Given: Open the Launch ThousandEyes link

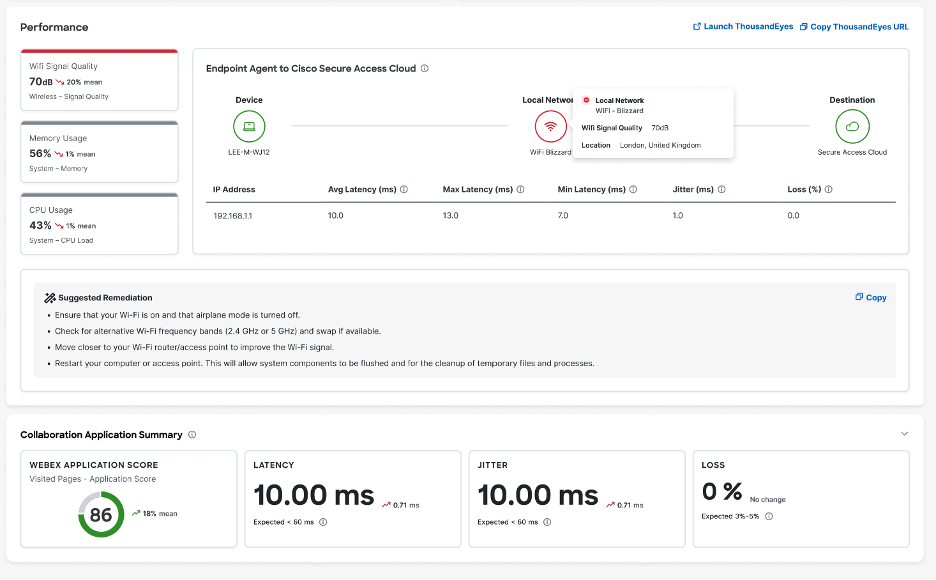Looking at the screenshot, I should click(x=741, y=27).
